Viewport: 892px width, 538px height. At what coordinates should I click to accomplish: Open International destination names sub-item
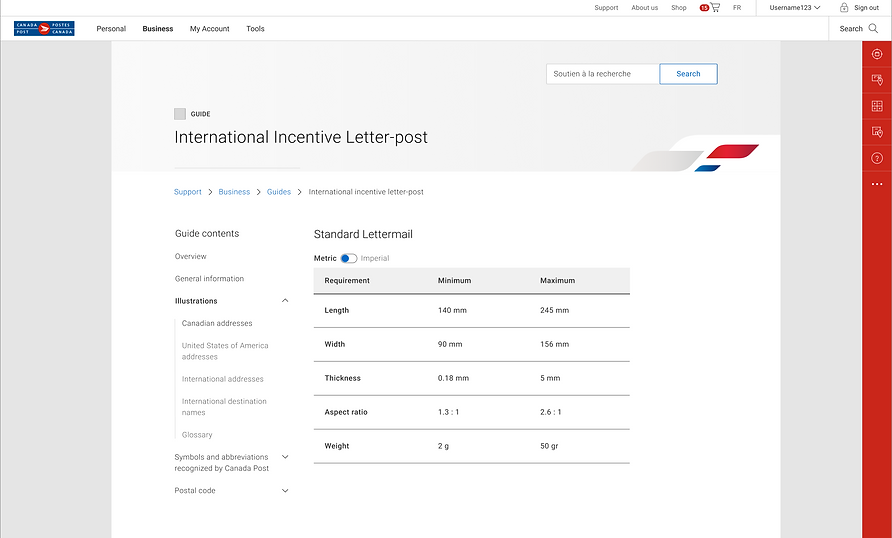pyautogui.click(x=224, y=407)
